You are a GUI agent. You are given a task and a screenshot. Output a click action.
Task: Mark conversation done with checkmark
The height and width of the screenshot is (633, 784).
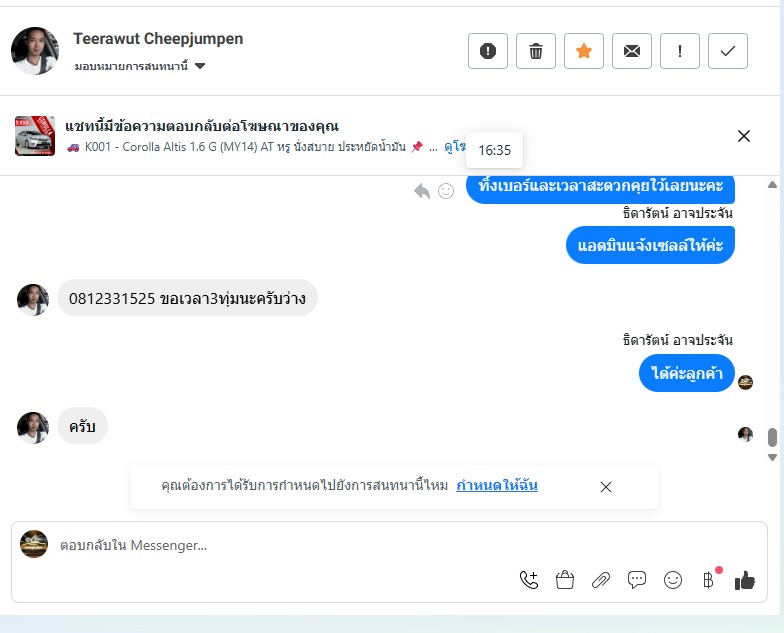[728, 51]
